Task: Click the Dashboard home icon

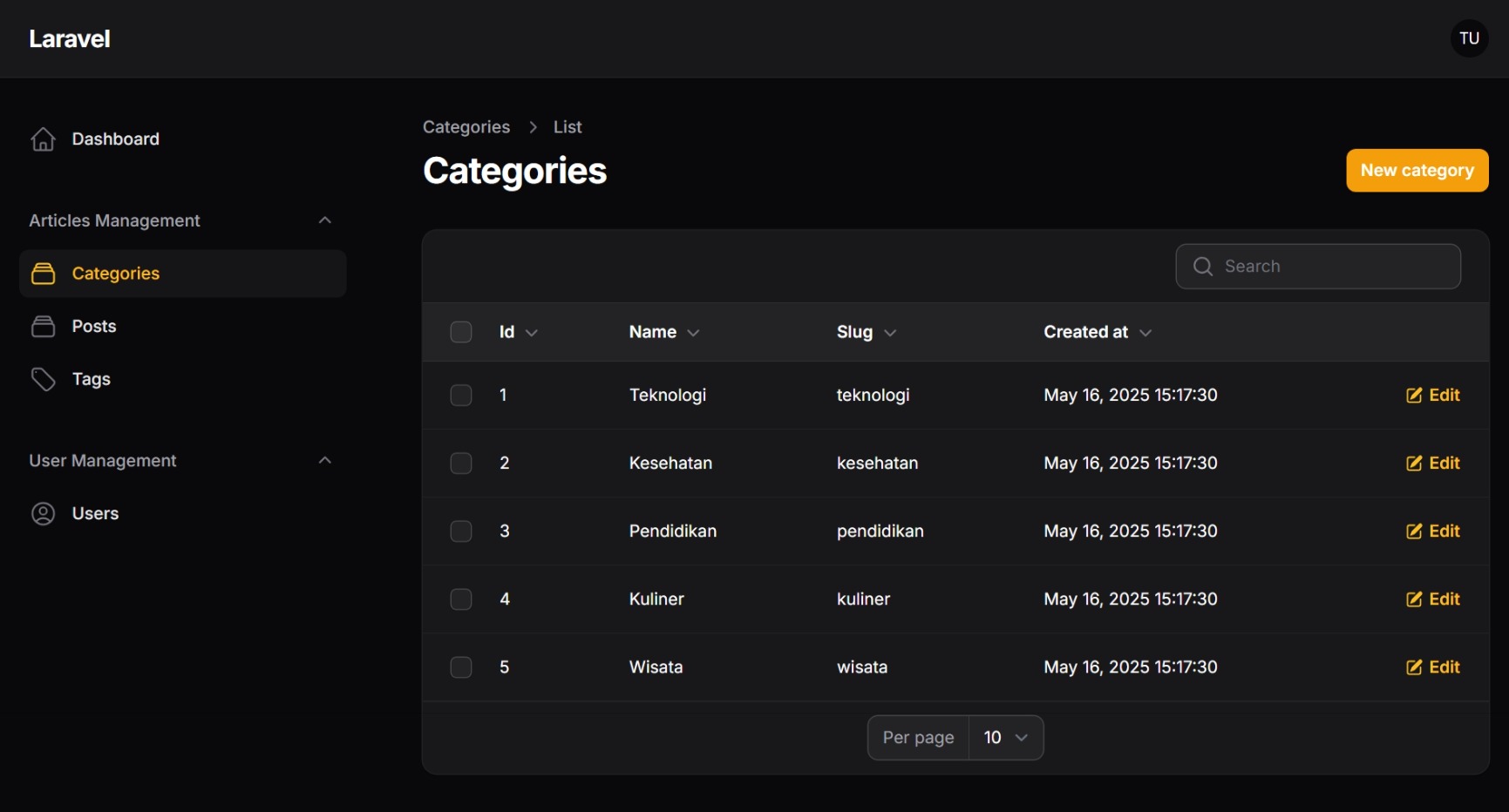Action: tap(43, 139)
